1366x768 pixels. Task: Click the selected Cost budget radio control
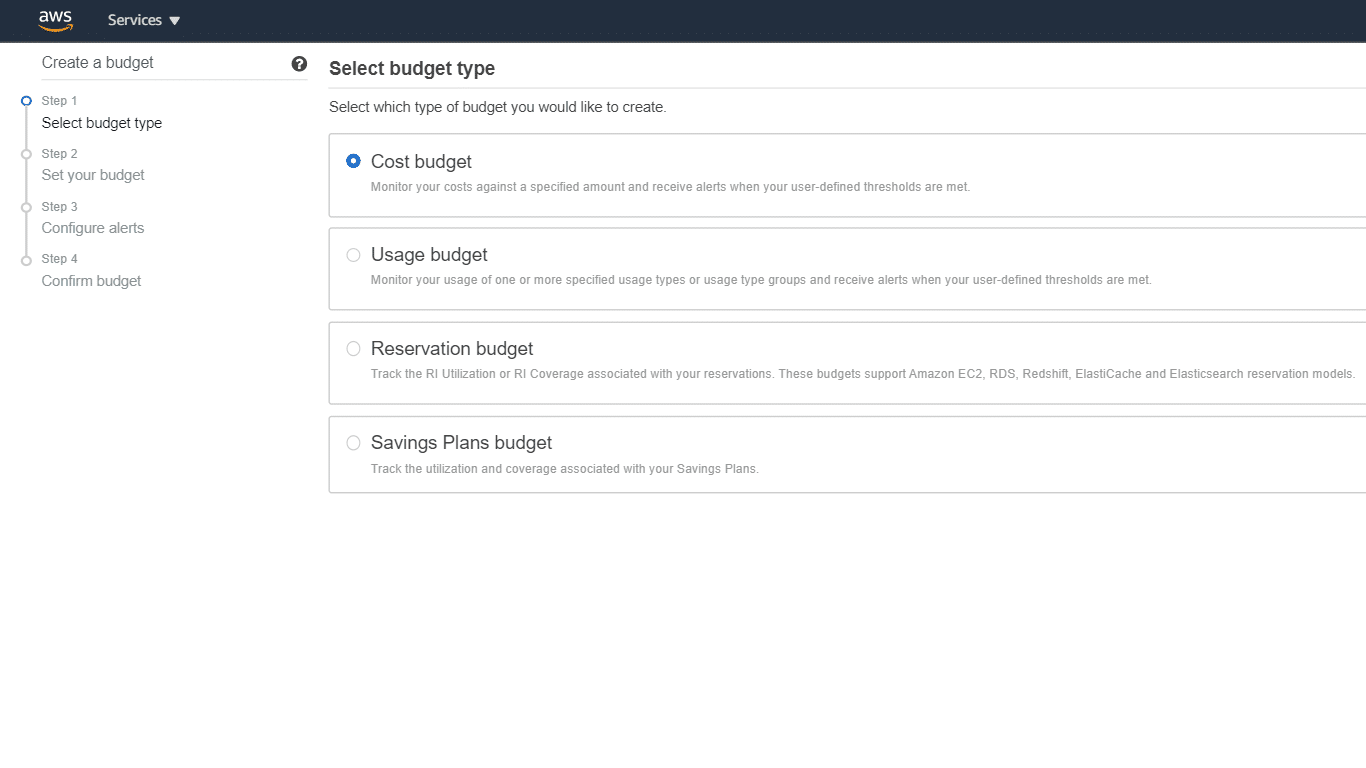[353, 161]
